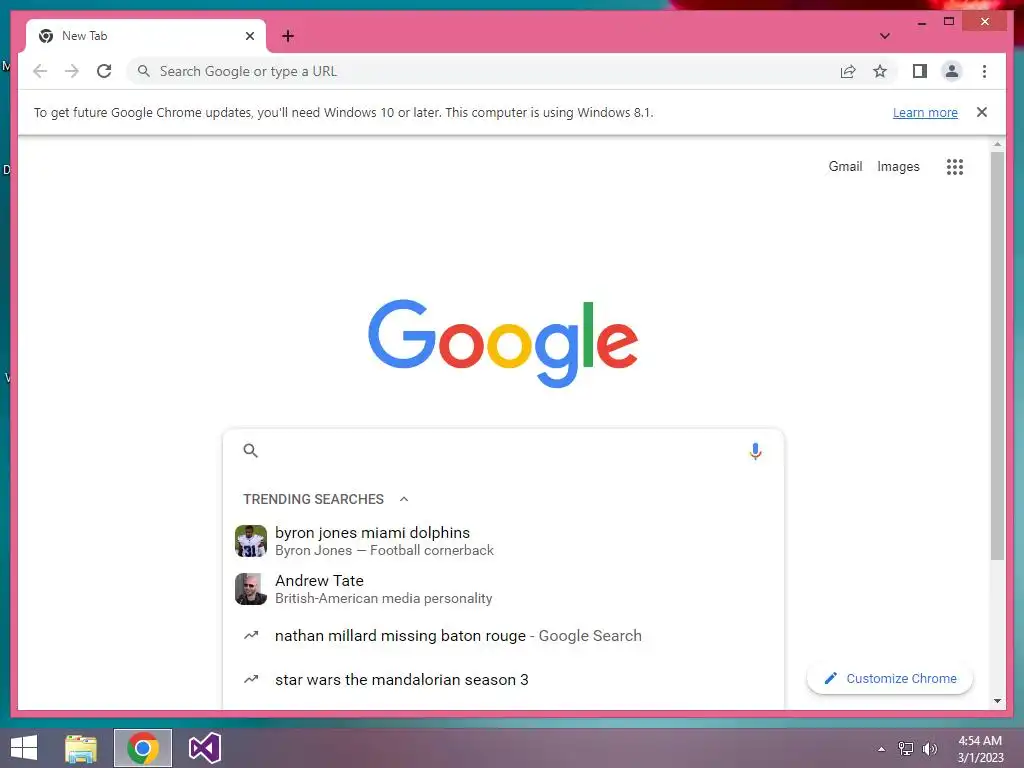Open the Windows Start menu
1024x768 pixels.
point(24,748)
